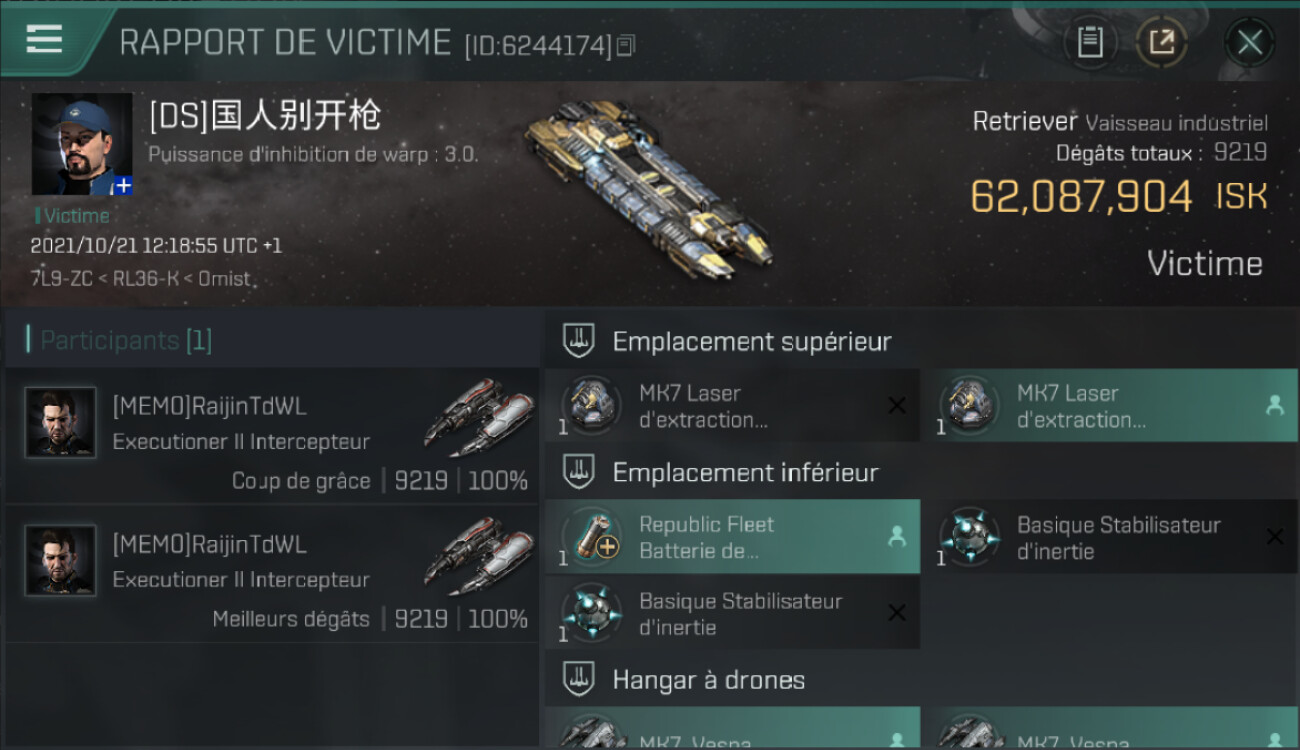
Task: Select the destroyed MK7 Laser d'extraction item
Action: 732,406
